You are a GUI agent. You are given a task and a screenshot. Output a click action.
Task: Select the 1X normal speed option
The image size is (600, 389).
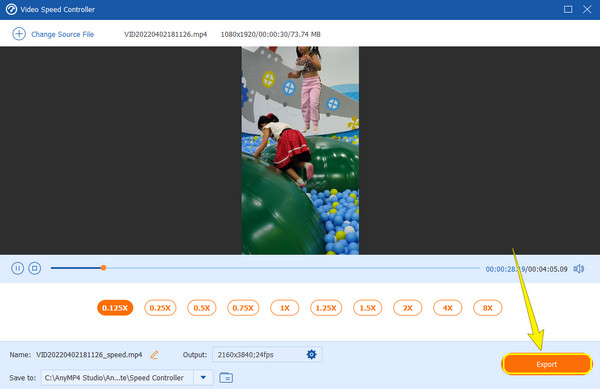pyautogui.click(x=285, y=308)
